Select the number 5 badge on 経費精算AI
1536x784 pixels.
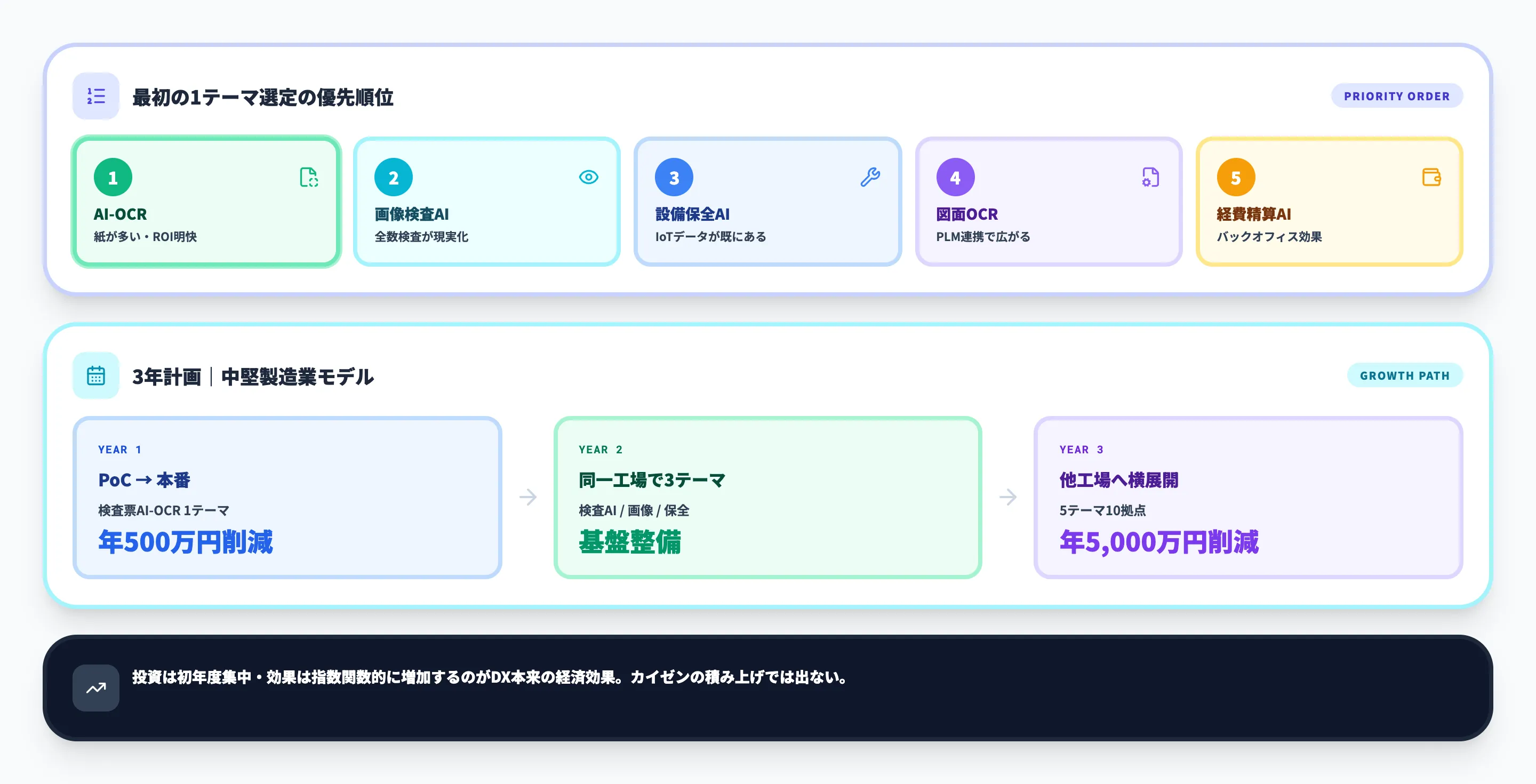(x=1236, y=177)
